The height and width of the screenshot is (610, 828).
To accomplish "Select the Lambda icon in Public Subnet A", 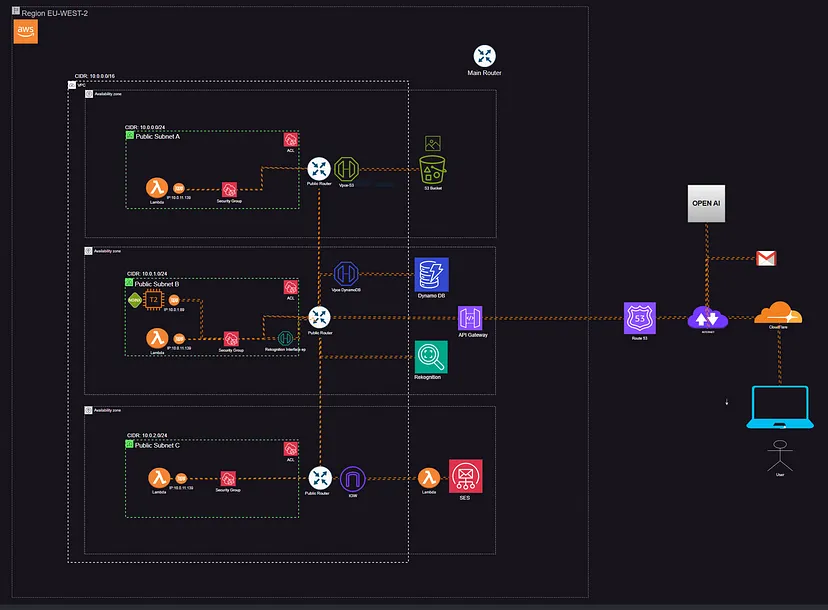I will pos(157,187).
